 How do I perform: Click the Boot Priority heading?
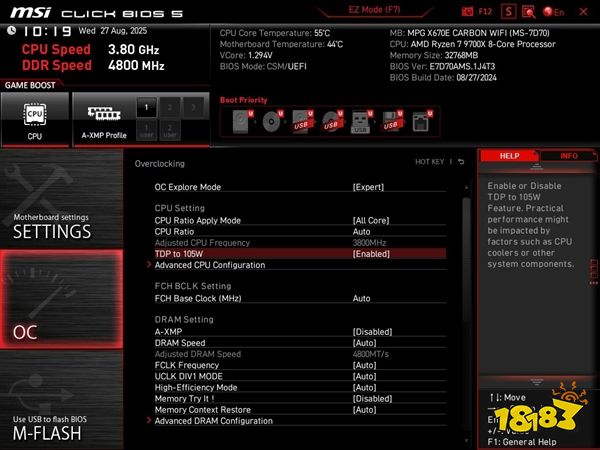click(243, 100)
